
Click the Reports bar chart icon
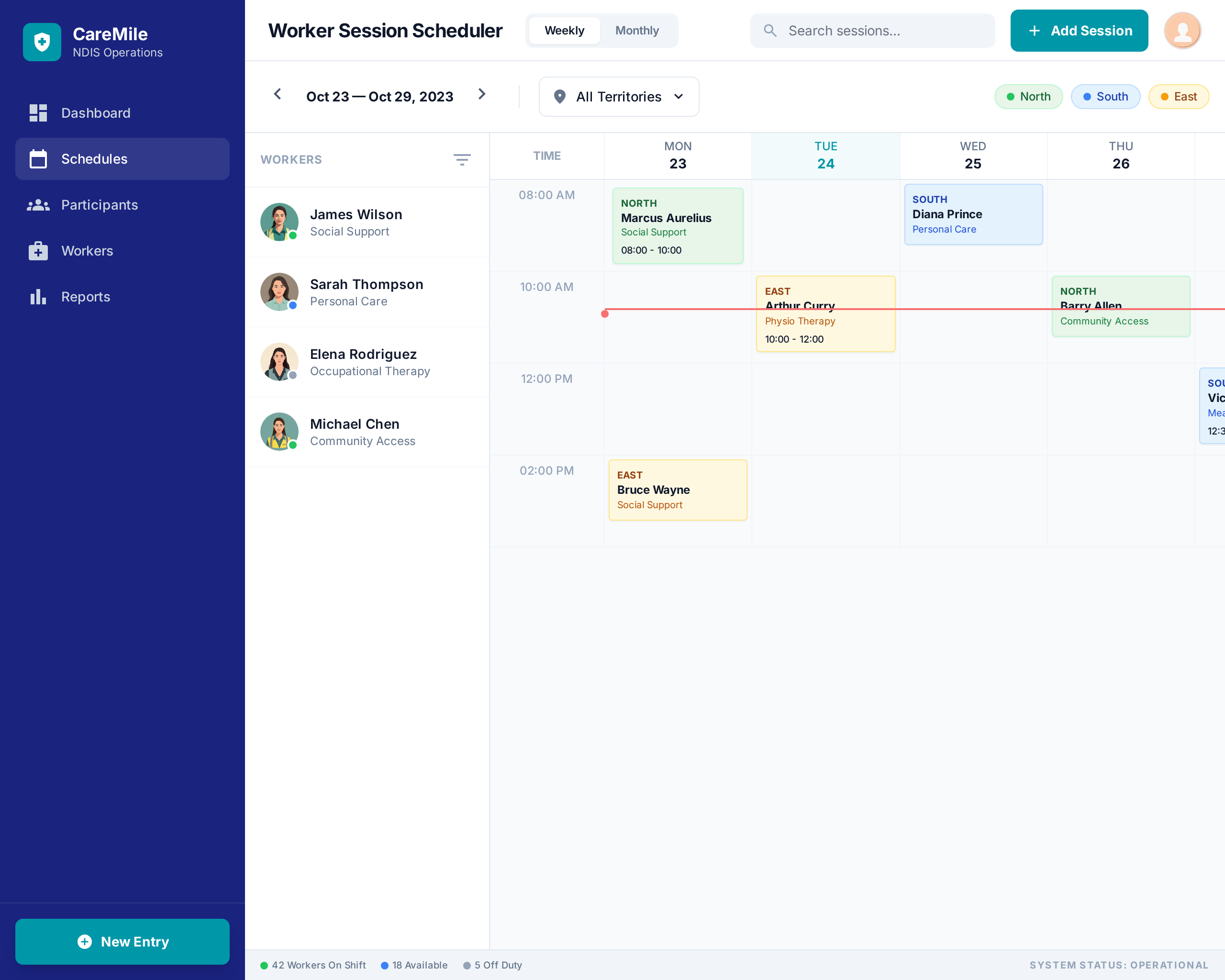(x=38, y=297)
